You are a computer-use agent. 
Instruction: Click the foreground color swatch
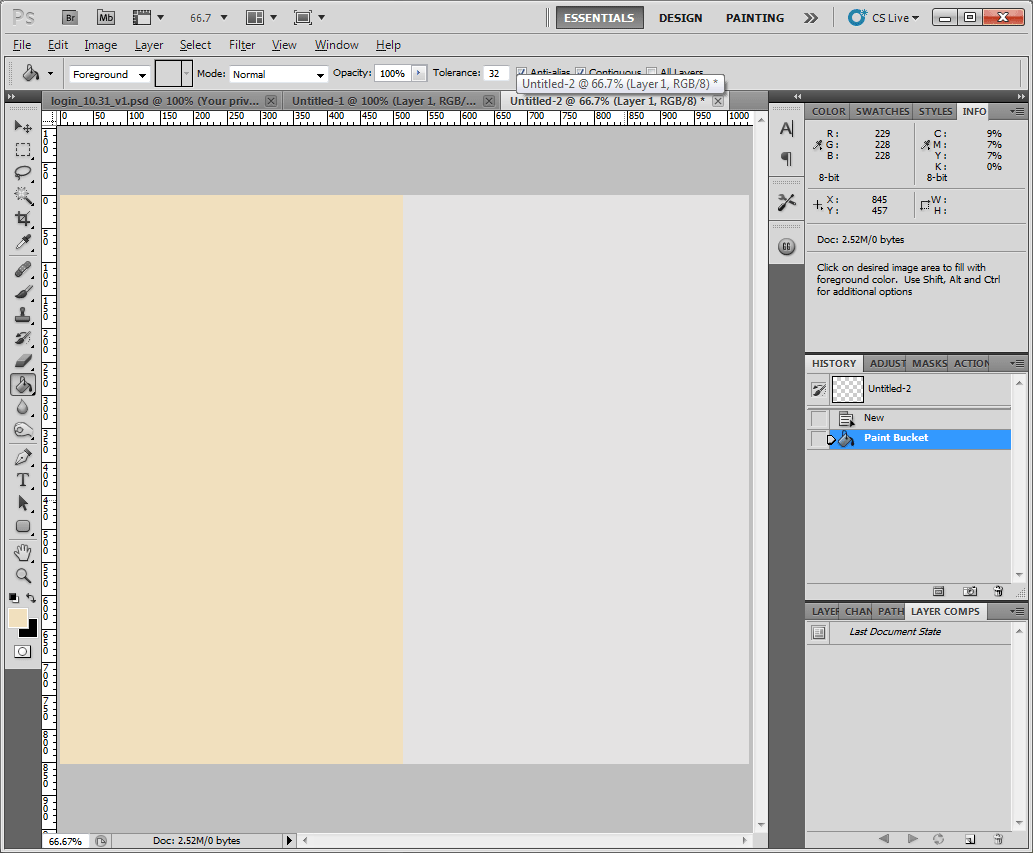17,618
